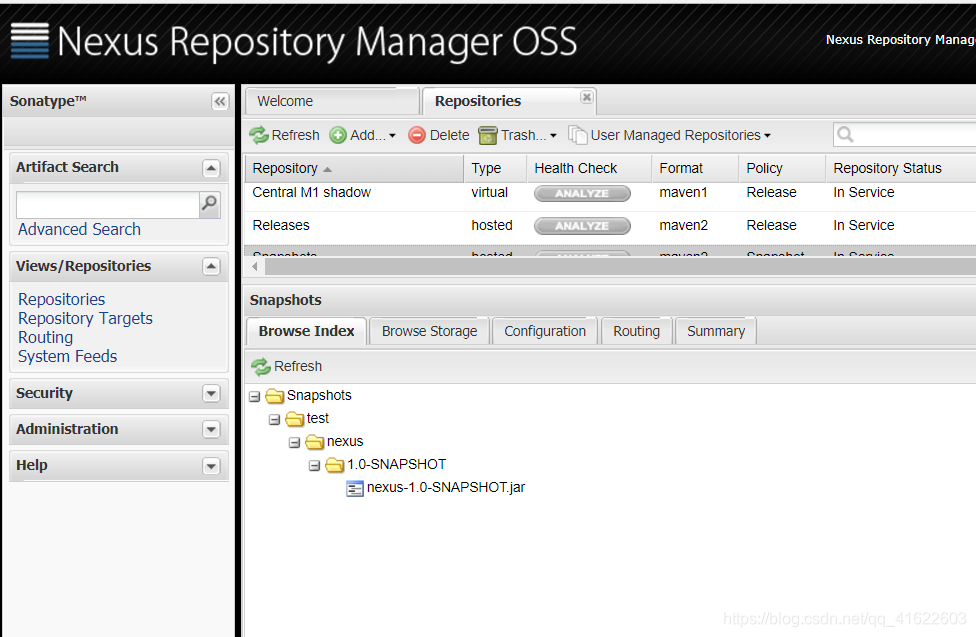
Task: Click the Trash bin icon
Action: tap(487, 135)
